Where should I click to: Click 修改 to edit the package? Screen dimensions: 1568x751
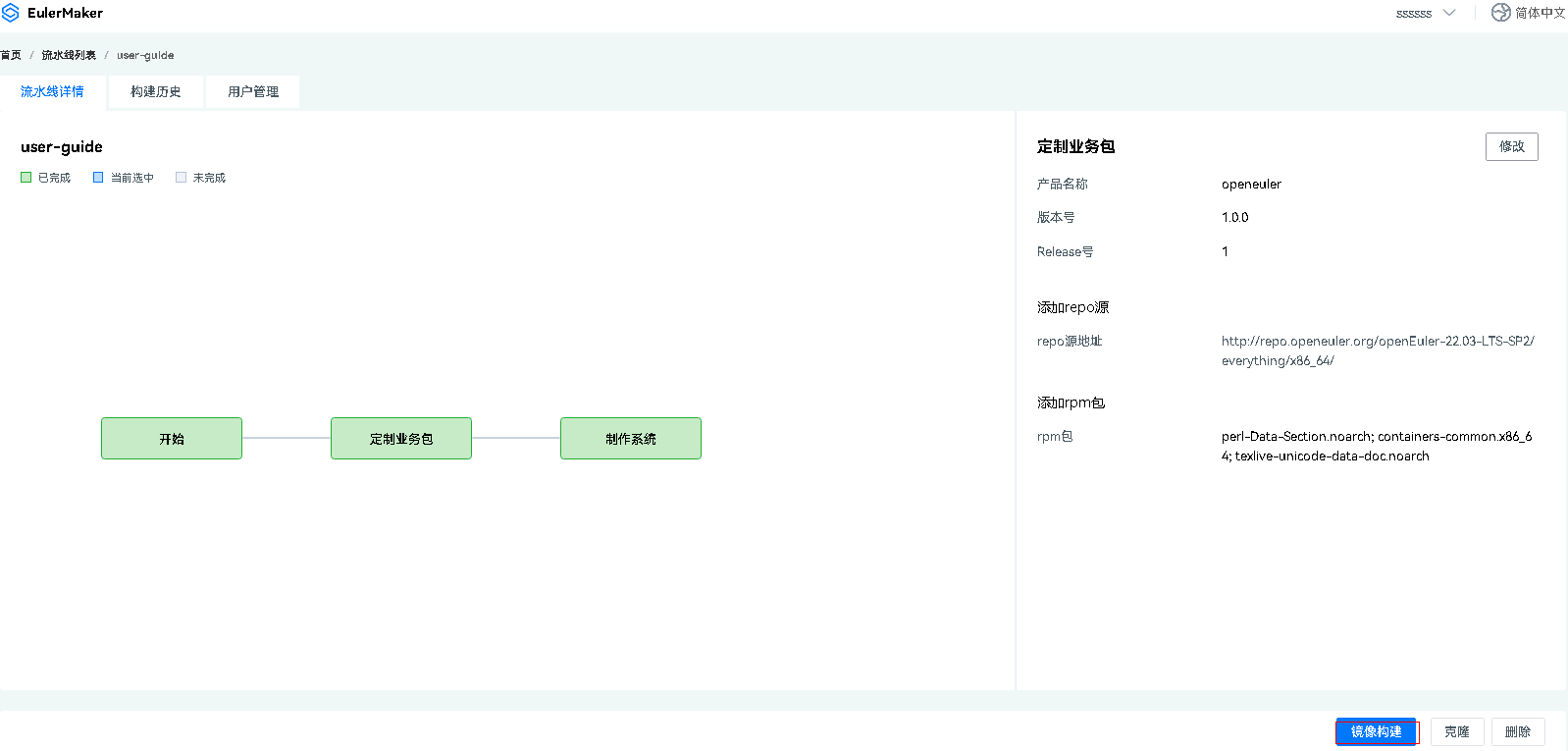(x=1511, y=146)
